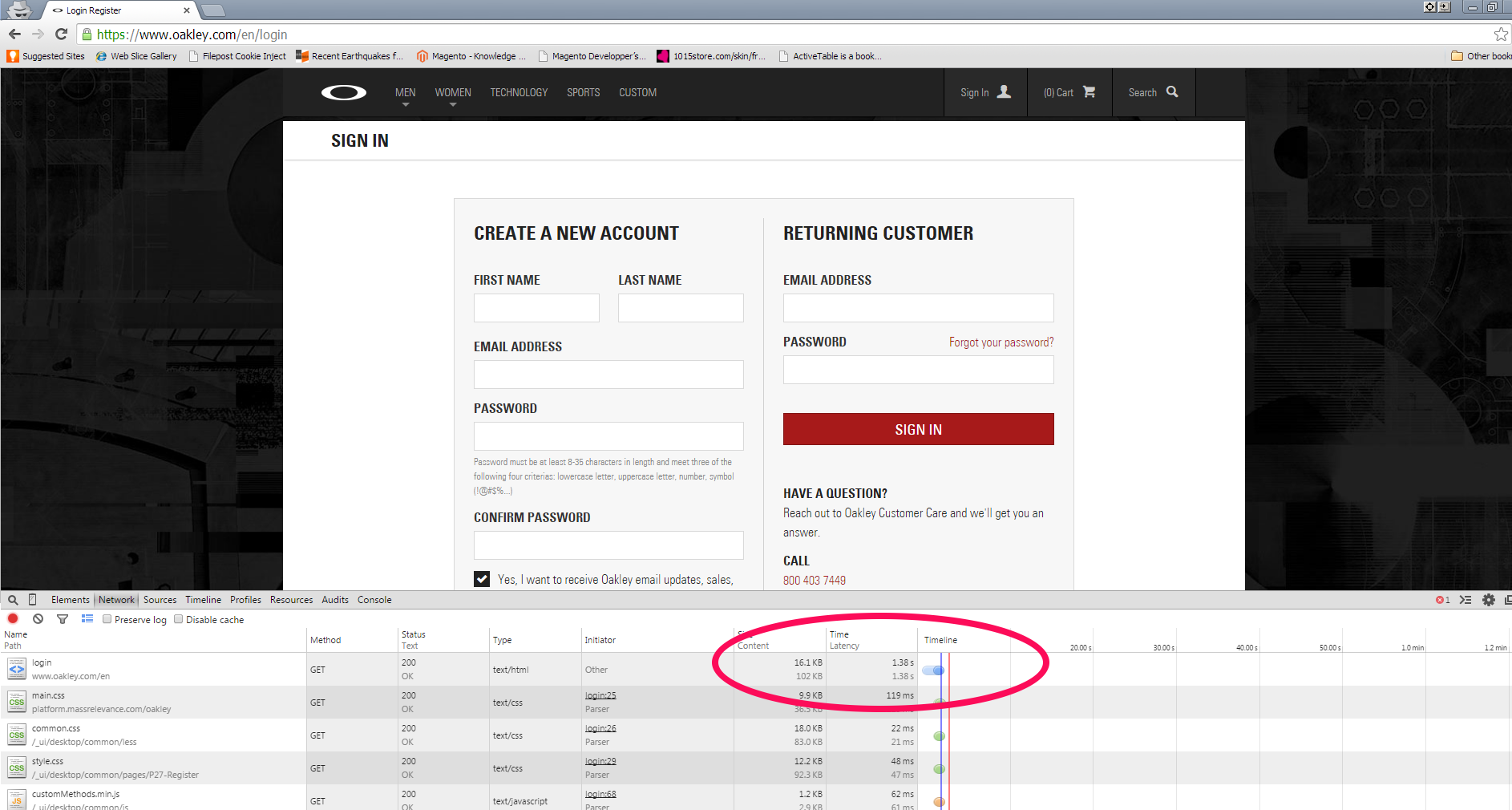Click the red SIGN IN button
This screenshot has height=810, width=1512.
(x=919, y=429)
